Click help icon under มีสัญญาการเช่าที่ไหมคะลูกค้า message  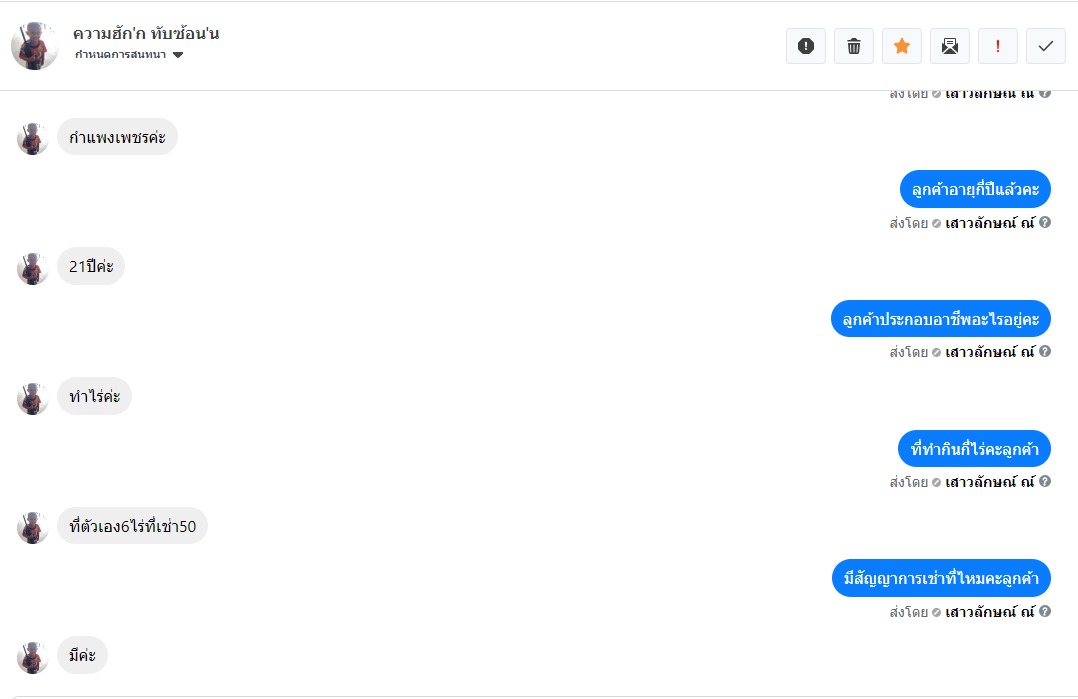(x=1045, y=612)
